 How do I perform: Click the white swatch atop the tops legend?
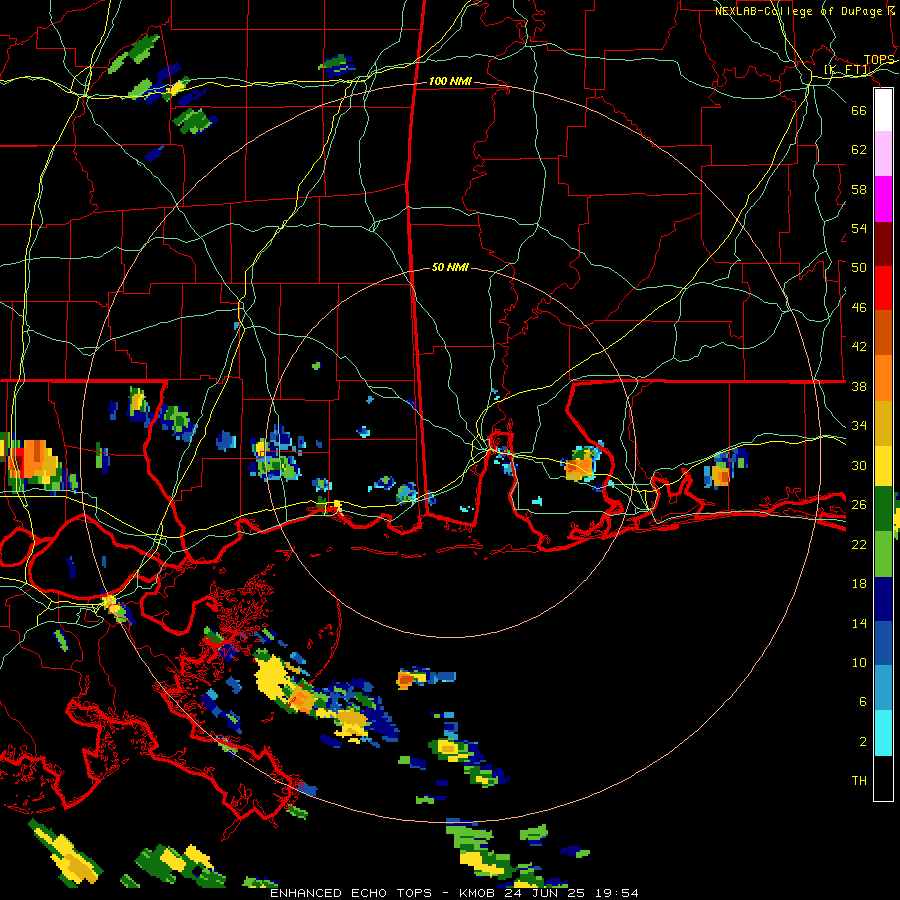883,110
